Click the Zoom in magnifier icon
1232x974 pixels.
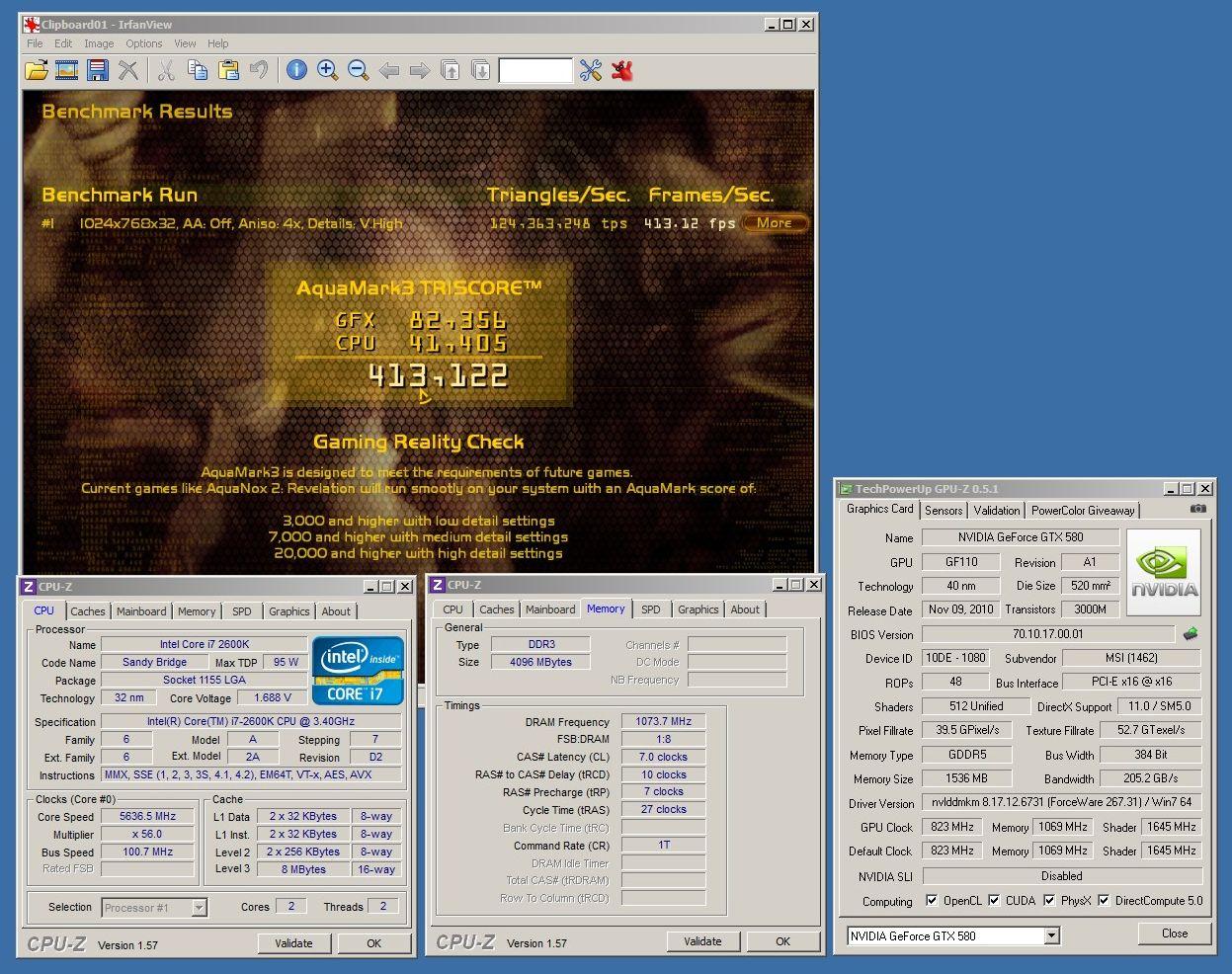[327, 70]
